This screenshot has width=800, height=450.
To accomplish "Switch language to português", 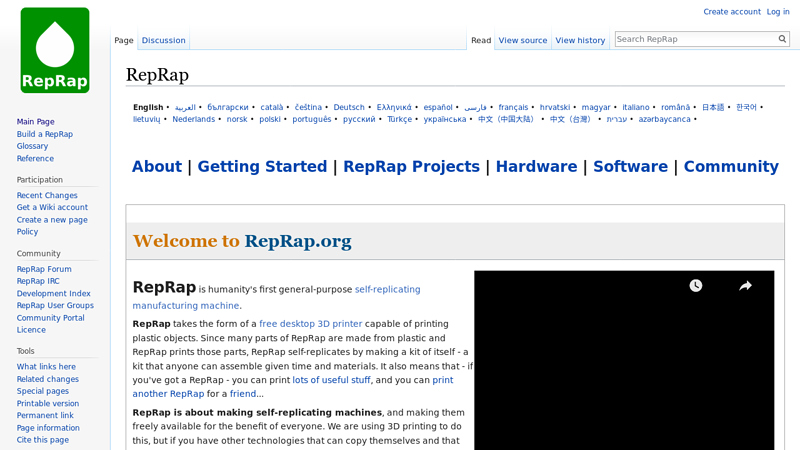I will [312, 119].
